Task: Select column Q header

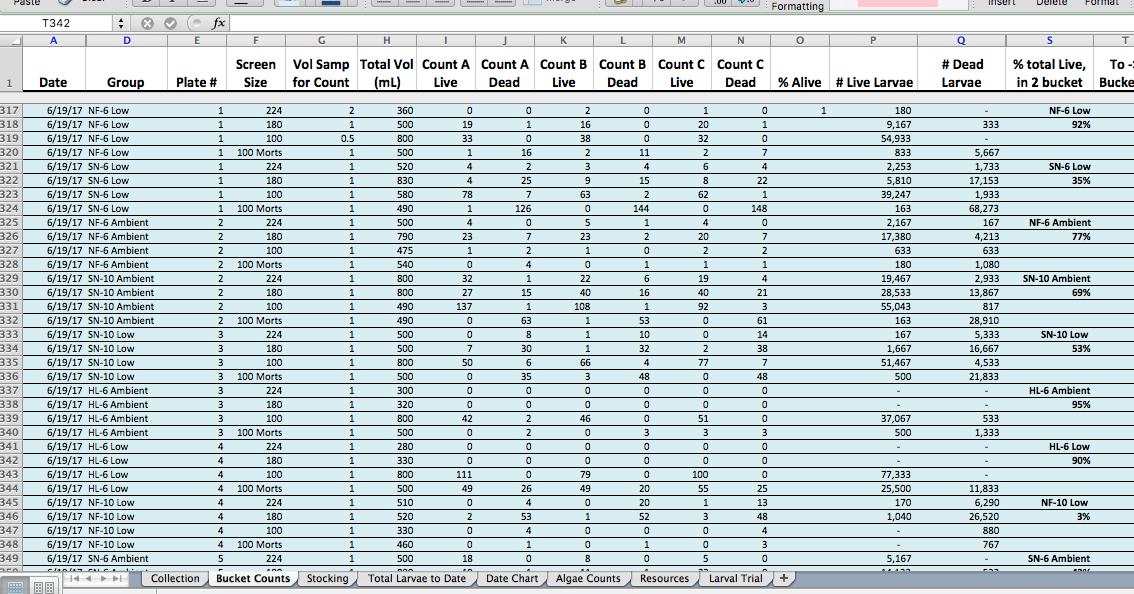Action: pyautogui.click(x=961, y=41)
